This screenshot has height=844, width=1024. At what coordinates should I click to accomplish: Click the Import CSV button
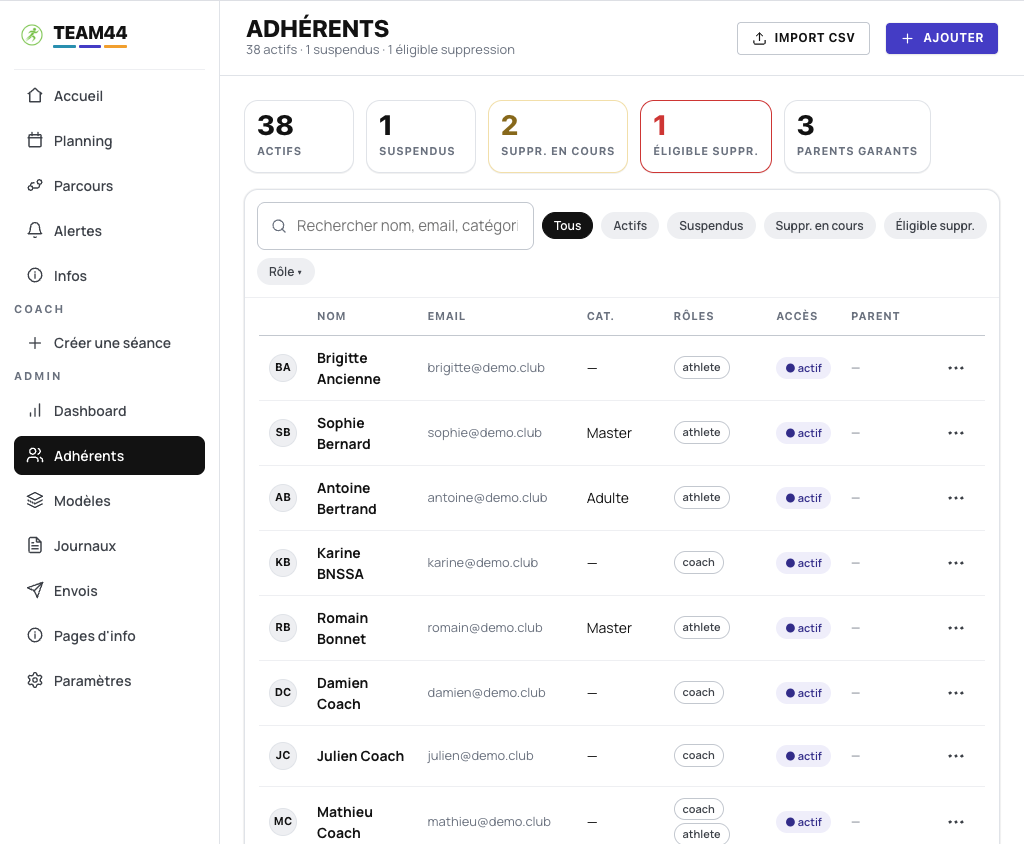coord(803,39)
